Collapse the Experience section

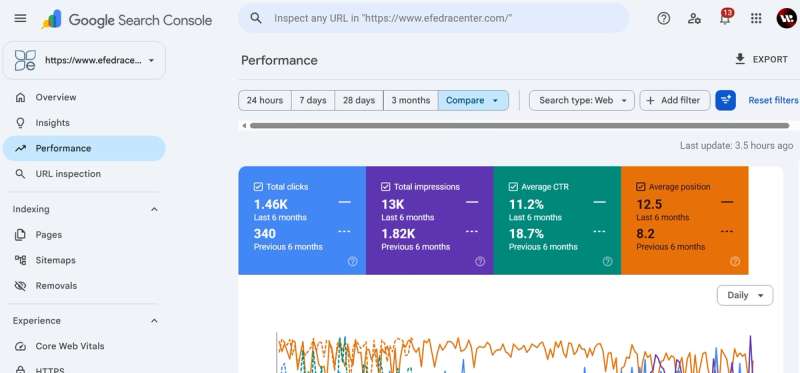point(154,321)
